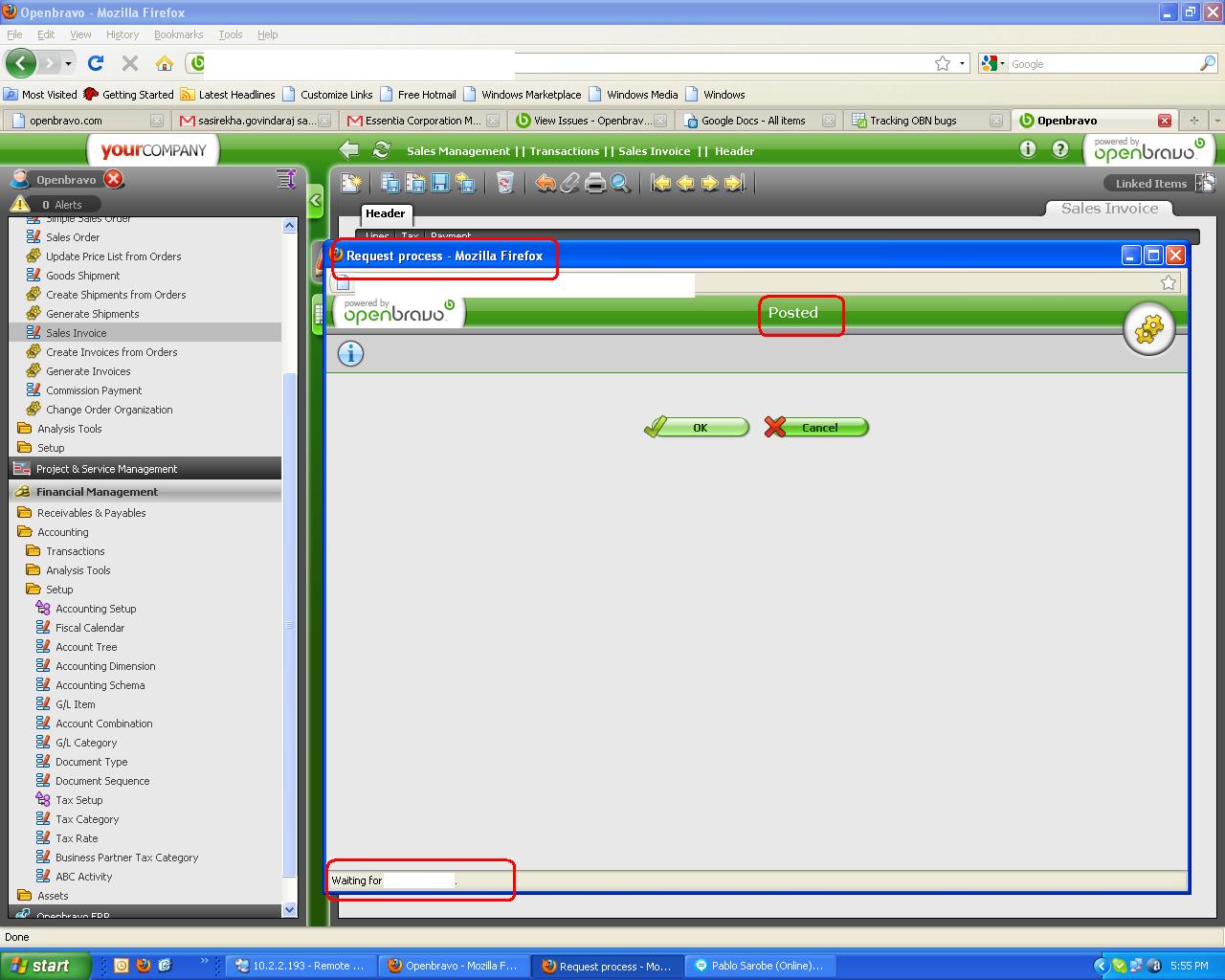Refresh the Sales Invoice window
Screen dimensions: 1225x980
[382, 150]
